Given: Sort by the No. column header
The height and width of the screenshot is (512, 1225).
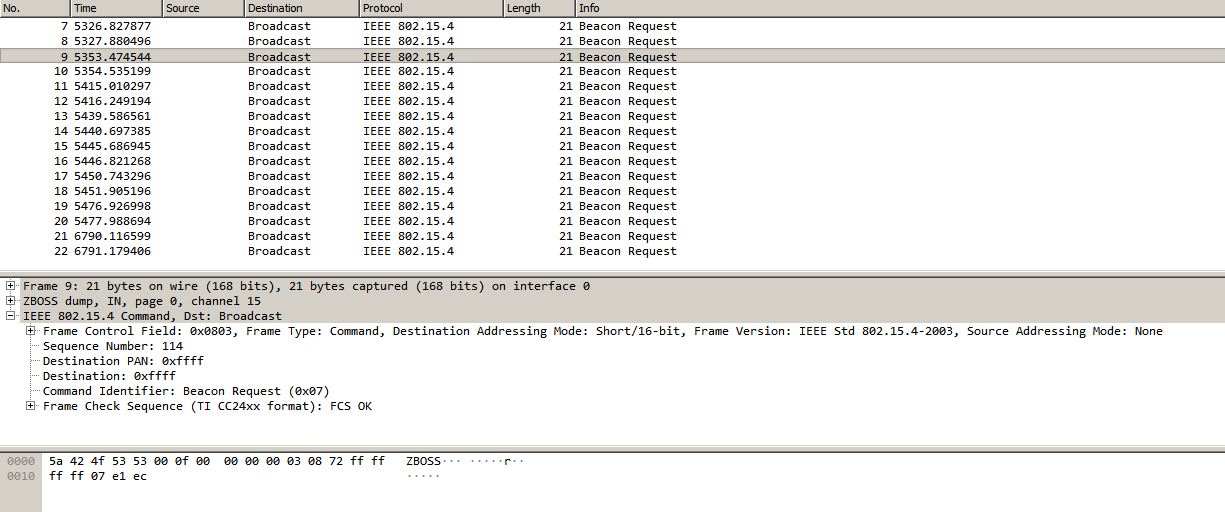Looking at the screenshot, I should coord(35,8).
